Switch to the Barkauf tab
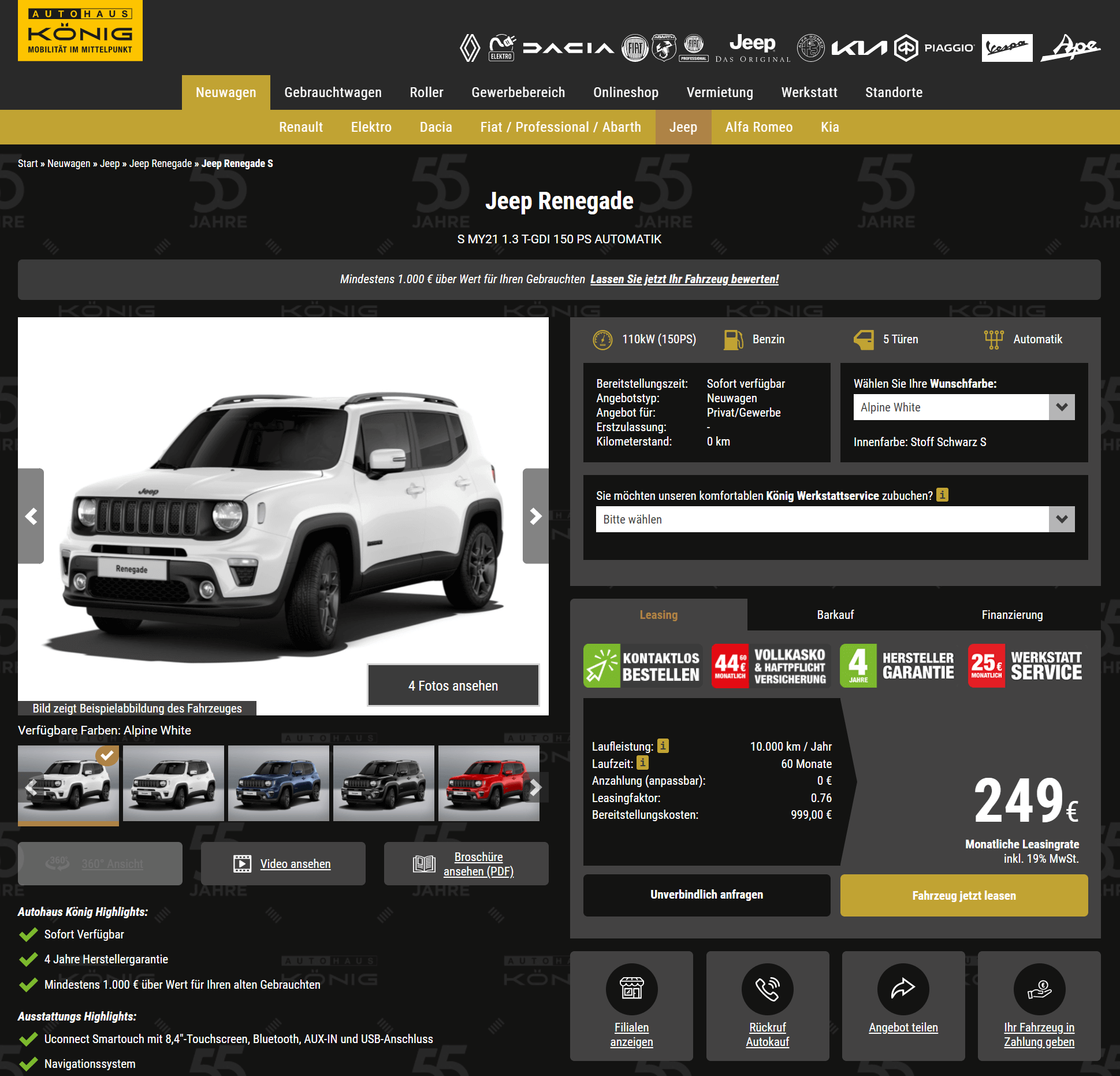Viewport: 1120px width, 1076px height. [x=835, y=615]
